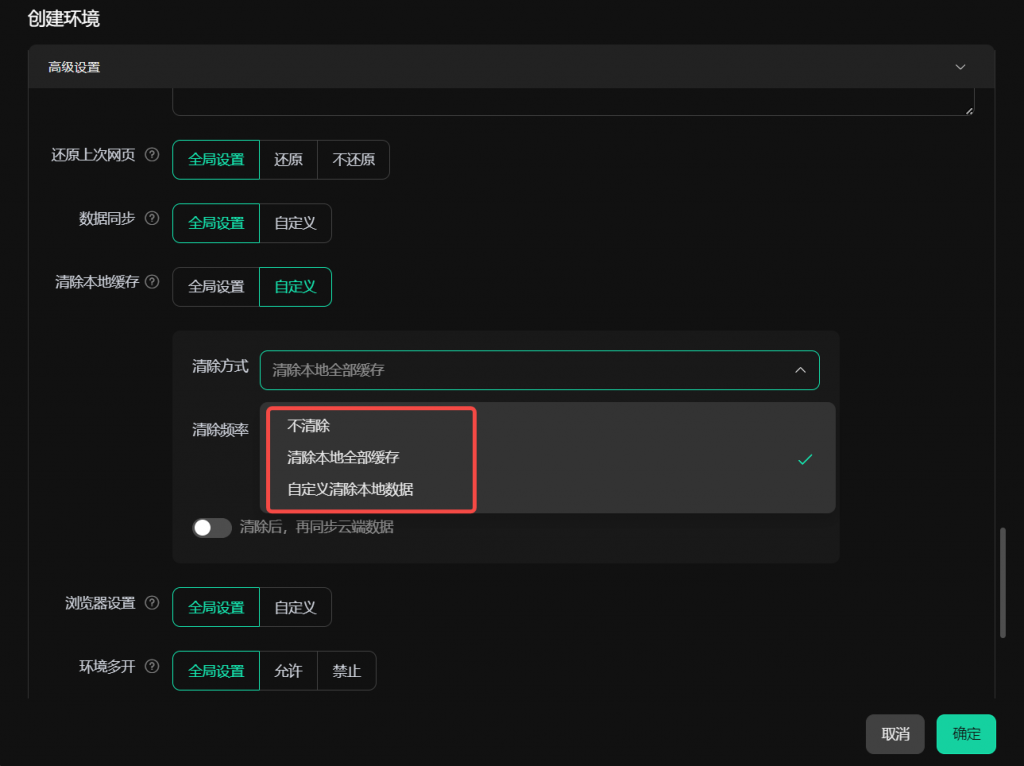Choose 不还原 for 还原上次网页
This screenshot has height=766, width=1024.
tap(353, 160)
